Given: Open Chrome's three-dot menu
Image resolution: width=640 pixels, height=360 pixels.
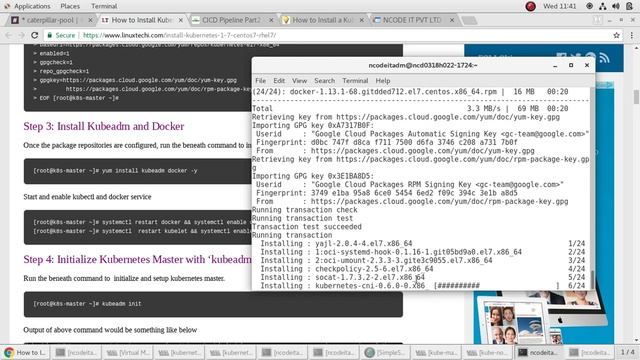Looking at the screenshot, I should coord(631,36).
